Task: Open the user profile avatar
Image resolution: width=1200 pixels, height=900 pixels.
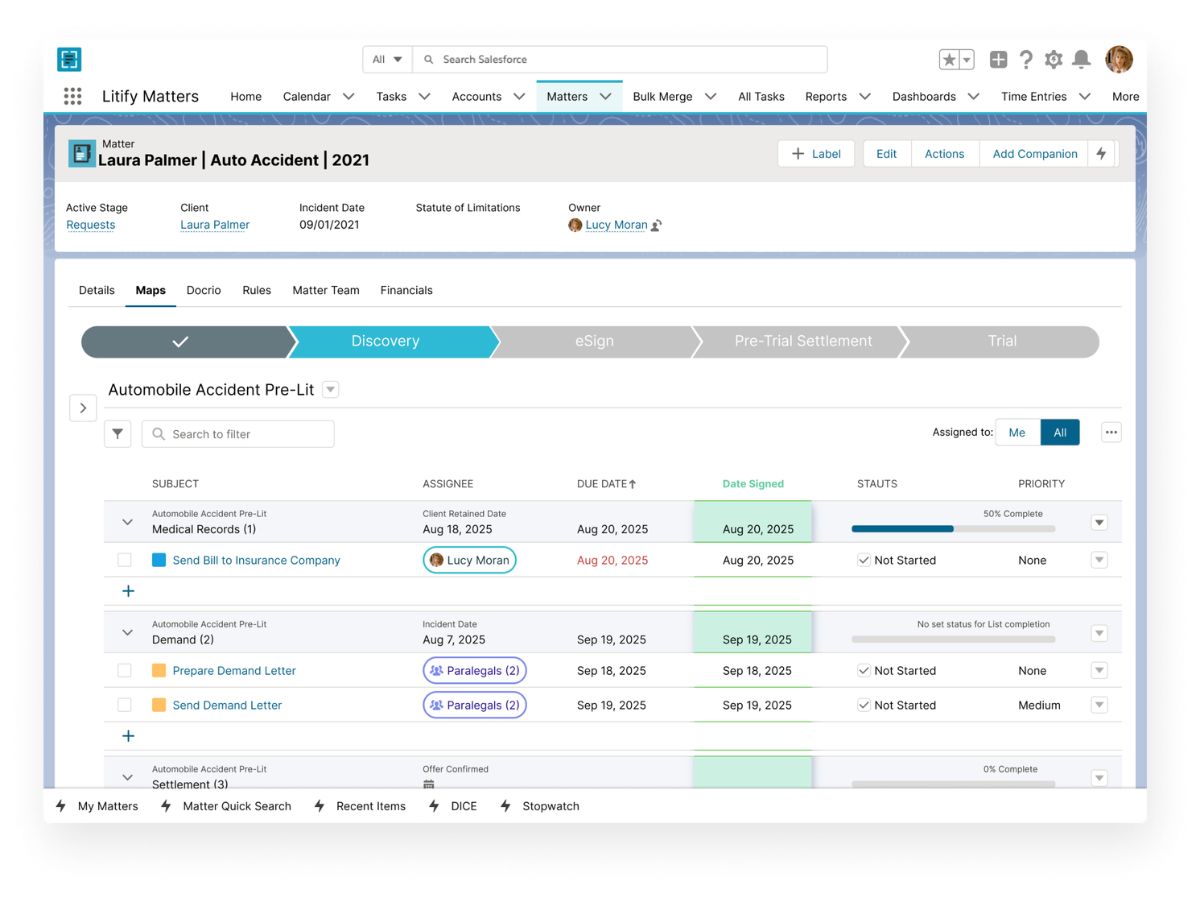Action: tap(1119, 59)
